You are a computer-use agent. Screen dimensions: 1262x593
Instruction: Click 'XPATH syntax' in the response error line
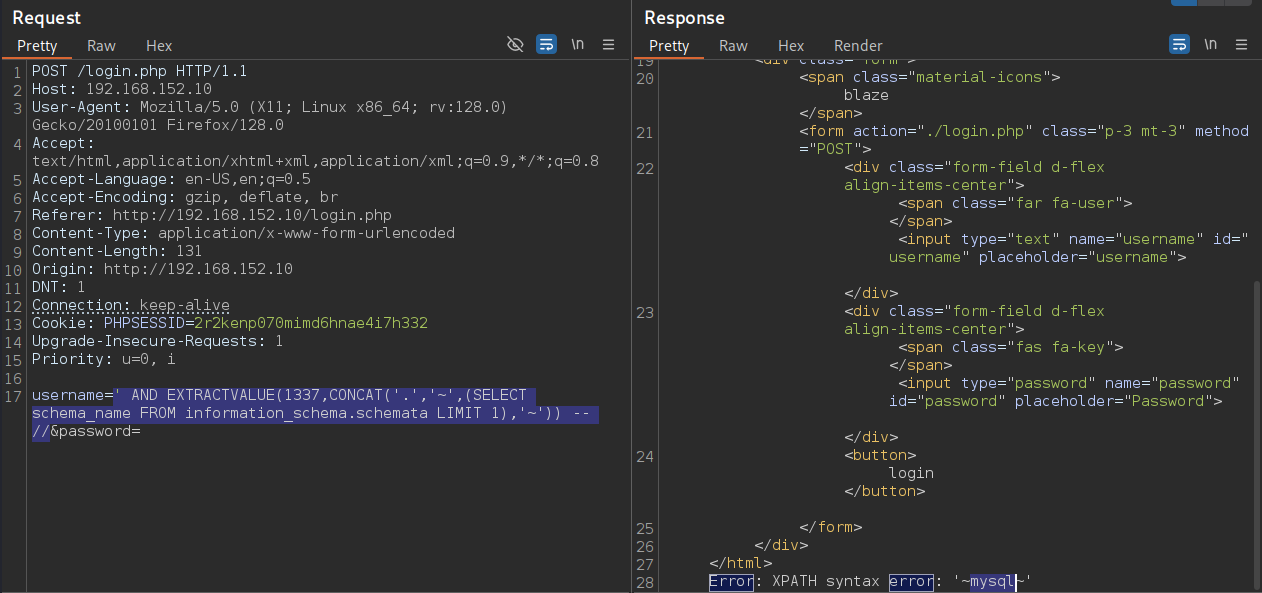tap(826, 582)
